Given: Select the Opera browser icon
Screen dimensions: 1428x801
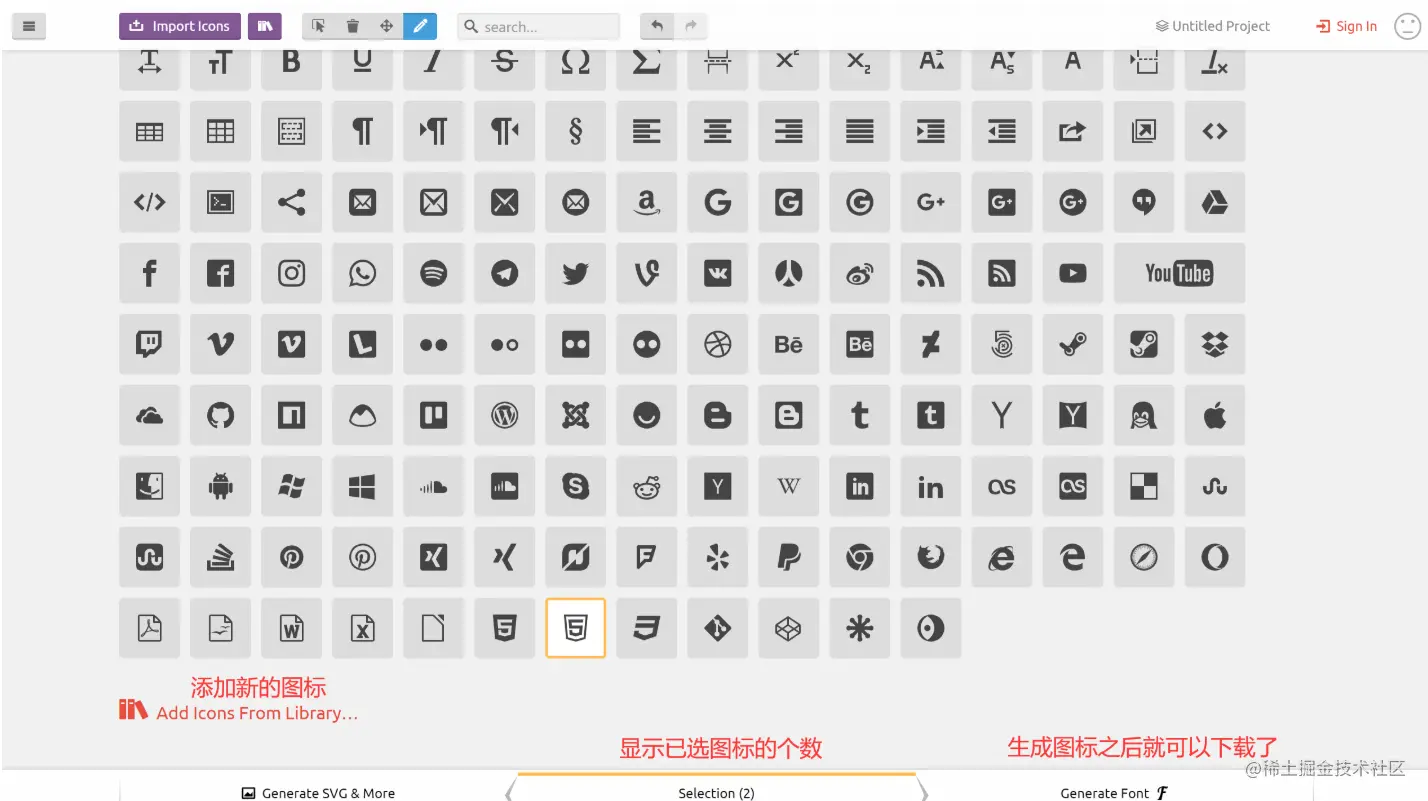Looking at the screenshot, I should click(x=1215, y=557).
